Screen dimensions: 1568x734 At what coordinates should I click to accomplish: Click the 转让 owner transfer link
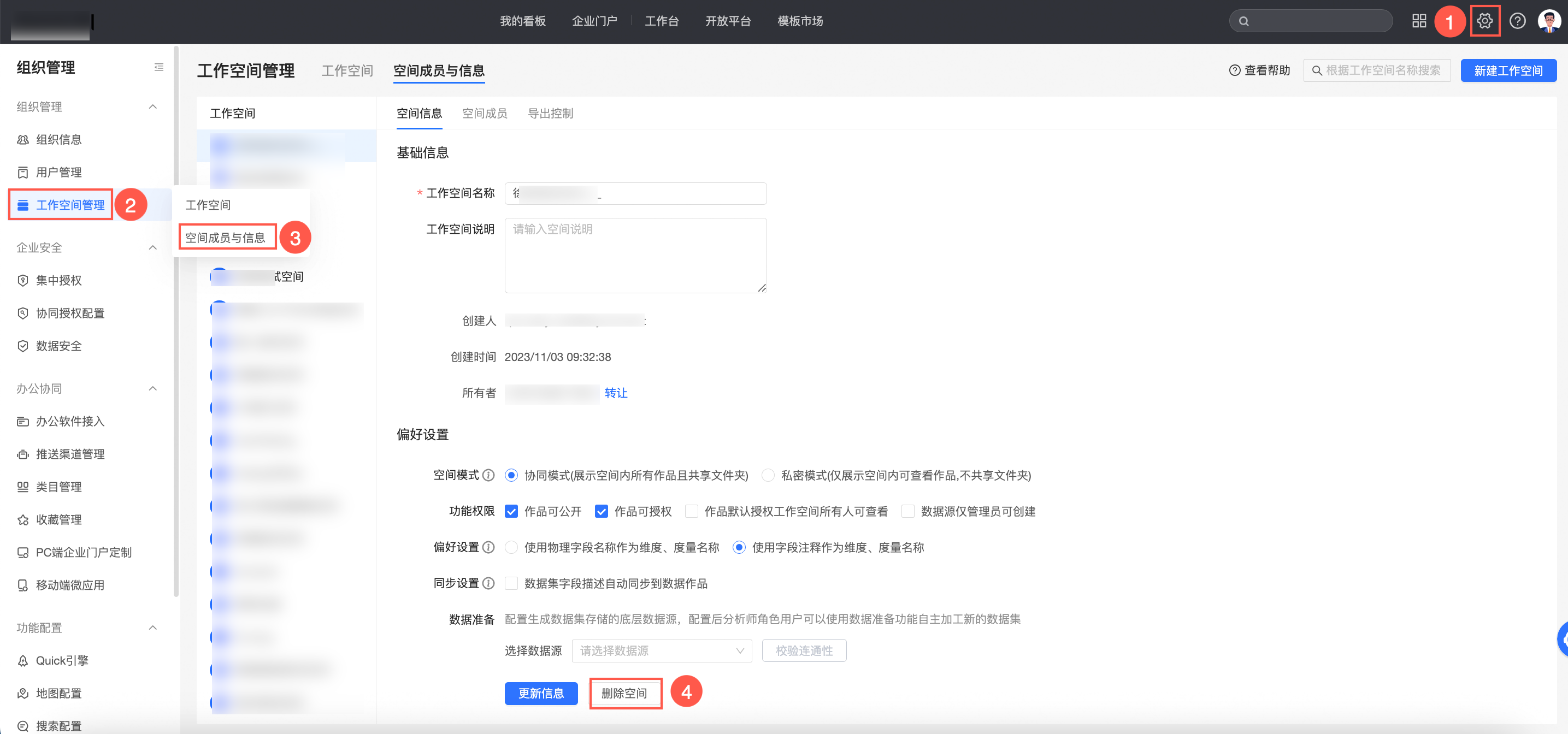[615, 393]
